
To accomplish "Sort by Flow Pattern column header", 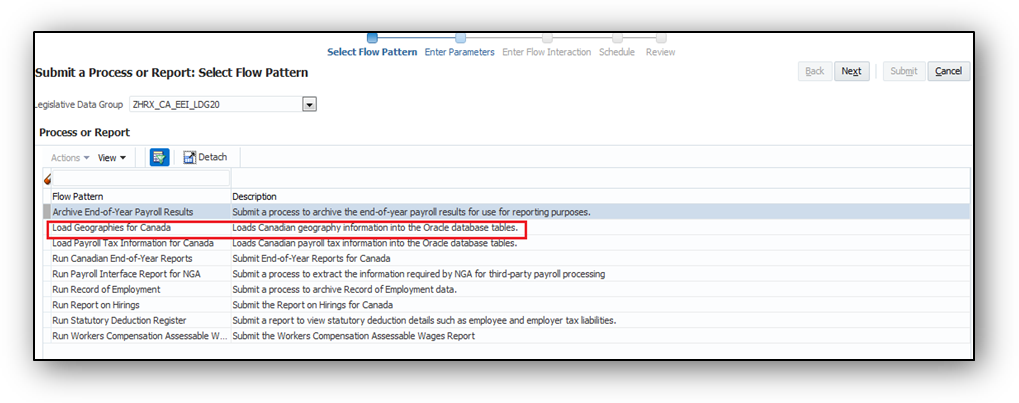I will coord(78,196).
